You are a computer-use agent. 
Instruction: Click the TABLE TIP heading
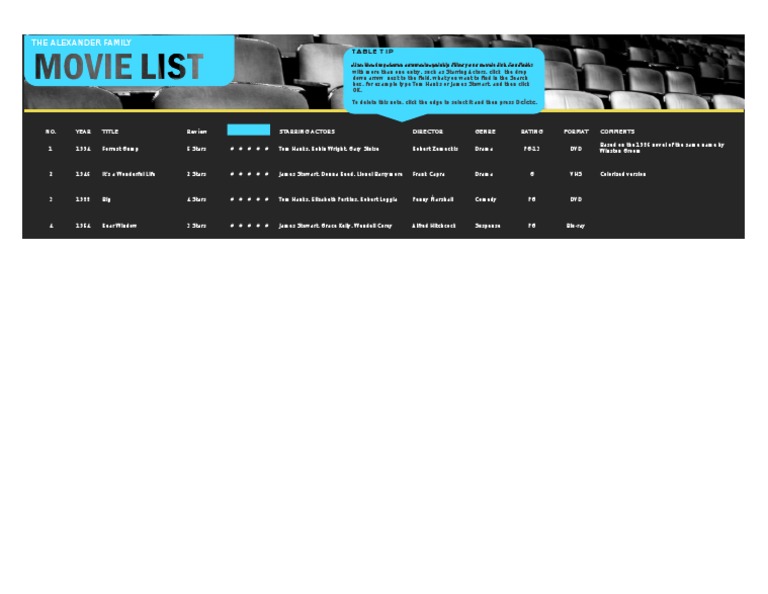point(372,51)
